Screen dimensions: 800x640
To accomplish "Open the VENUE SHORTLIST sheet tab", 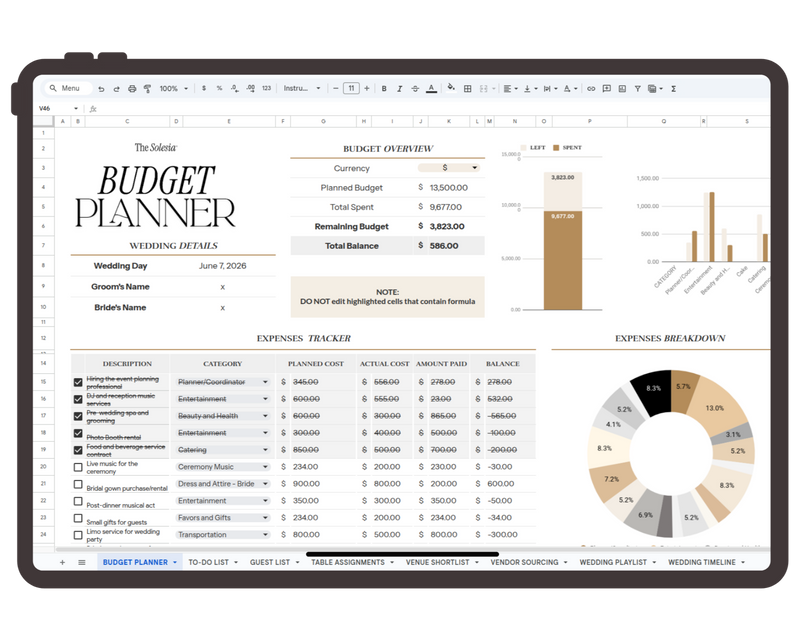I will 439,563.
